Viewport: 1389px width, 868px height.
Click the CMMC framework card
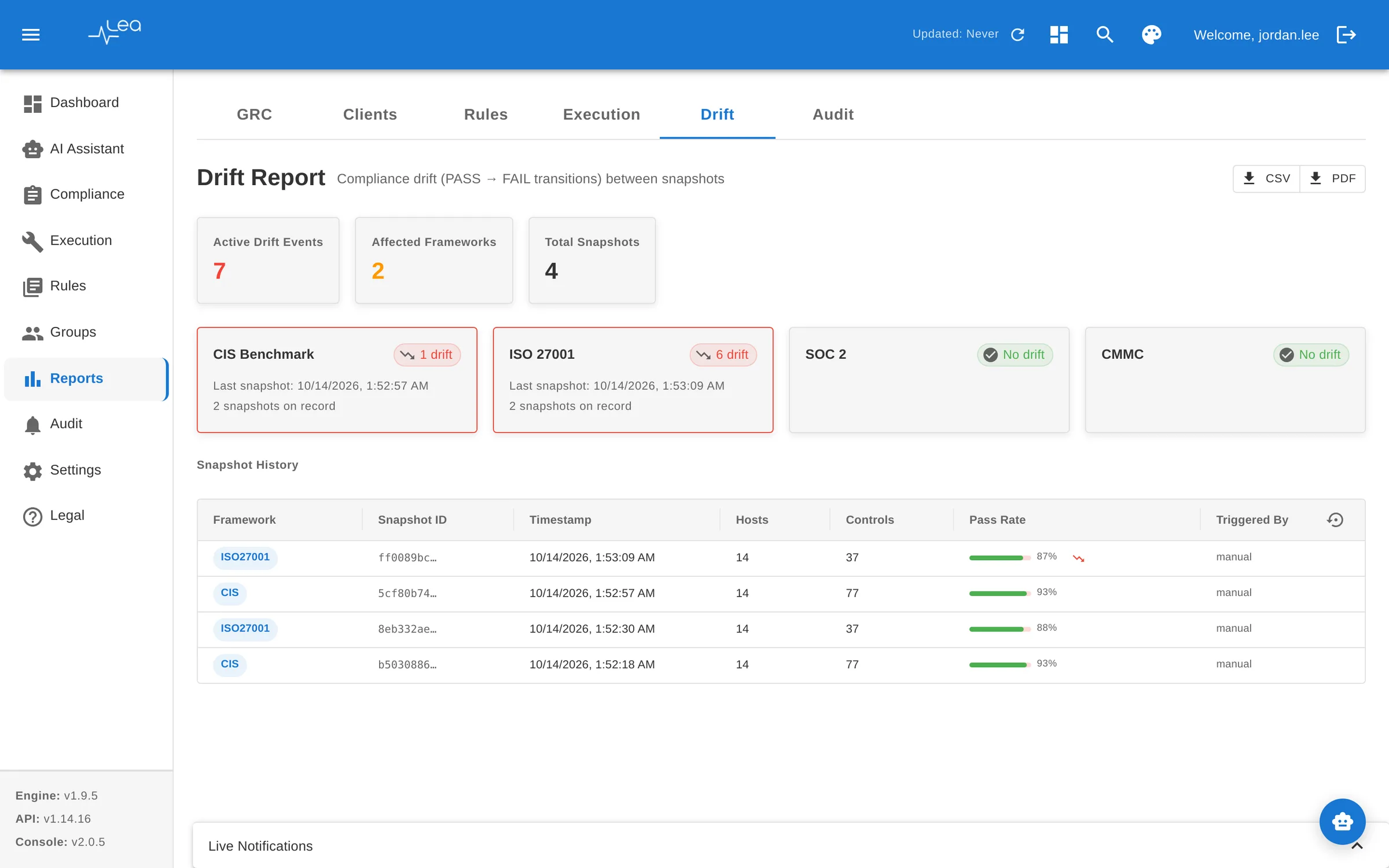tap(1225, 380)
